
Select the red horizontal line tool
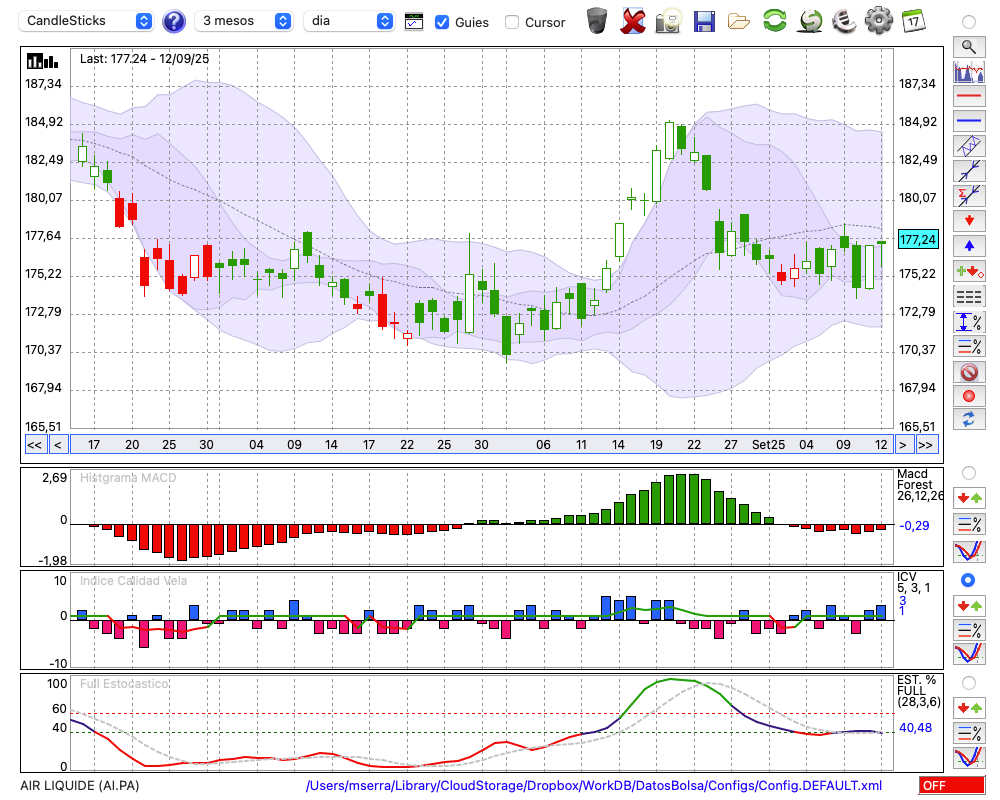pos(969,96)
